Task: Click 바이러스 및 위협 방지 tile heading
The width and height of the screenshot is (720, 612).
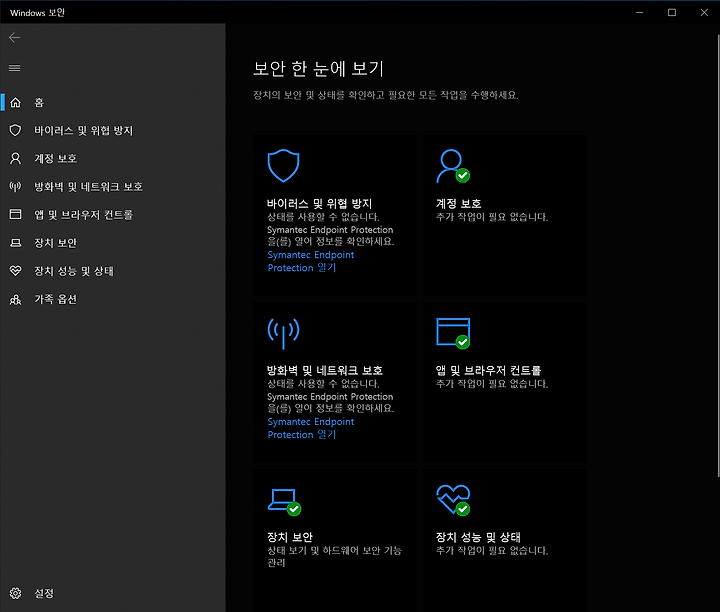Action: click(x=320, y=203)
